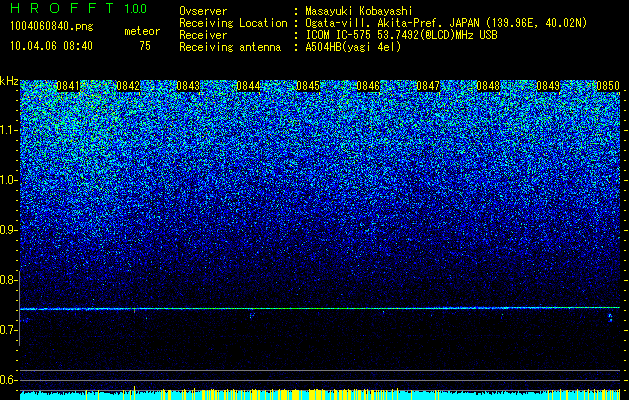
Task: Click the 0.8 frequency axis label
Action: pos(8,280)
